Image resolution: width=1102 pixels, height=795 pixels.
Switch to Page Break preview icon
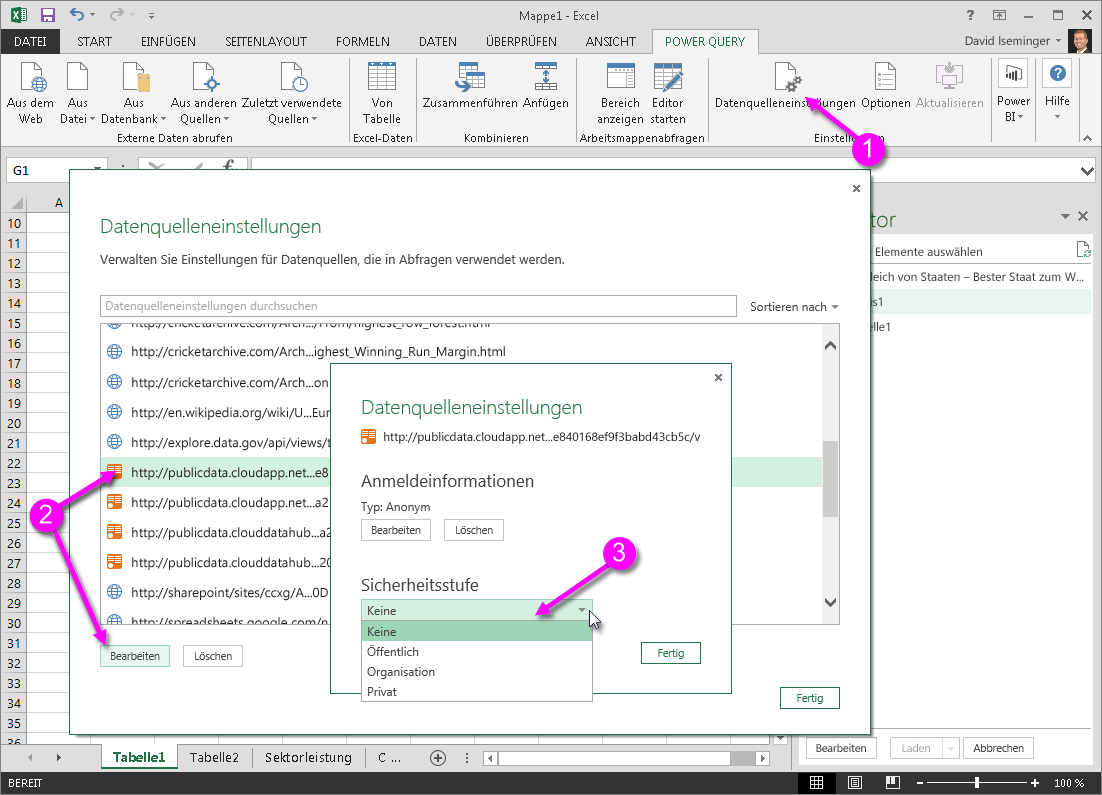tap(893, 782)
